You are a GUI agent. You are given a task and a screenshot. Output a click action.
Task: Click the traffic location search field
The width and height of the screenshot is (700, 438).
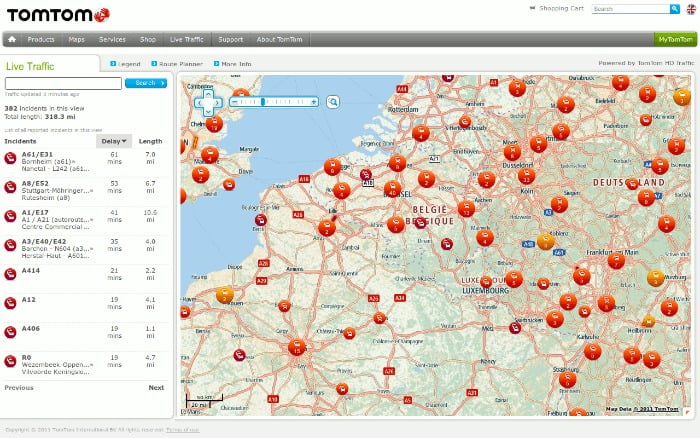pos(63,83)
